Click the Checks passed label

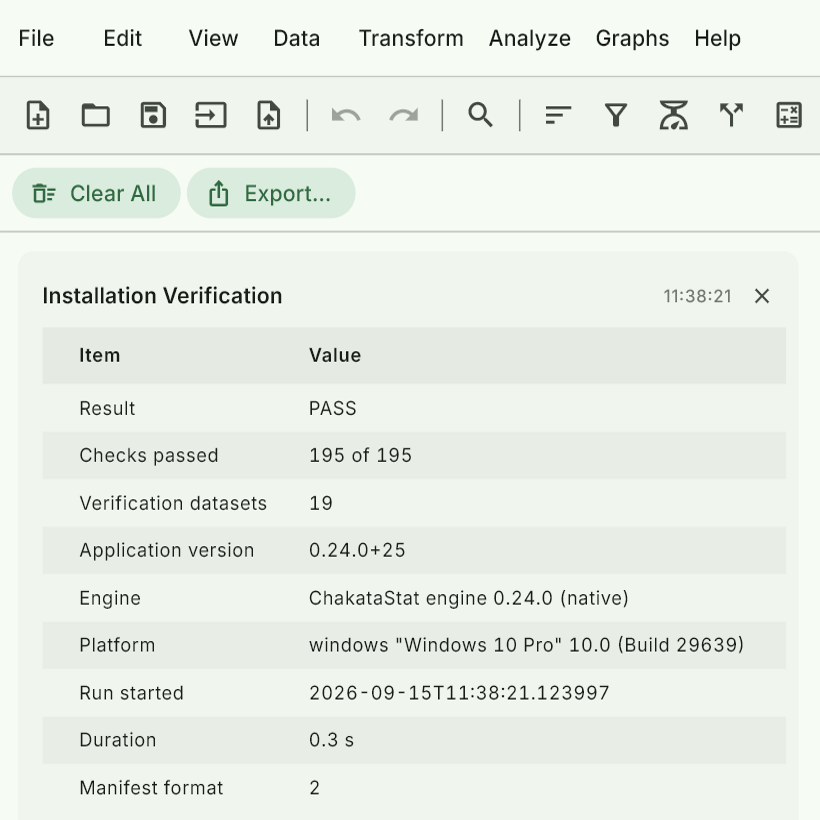pyautogui.click(x=149, y=455)
